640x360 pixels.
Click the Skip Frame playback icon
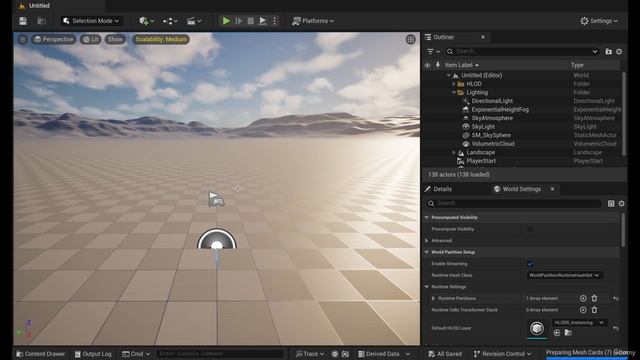pos(239,21)
